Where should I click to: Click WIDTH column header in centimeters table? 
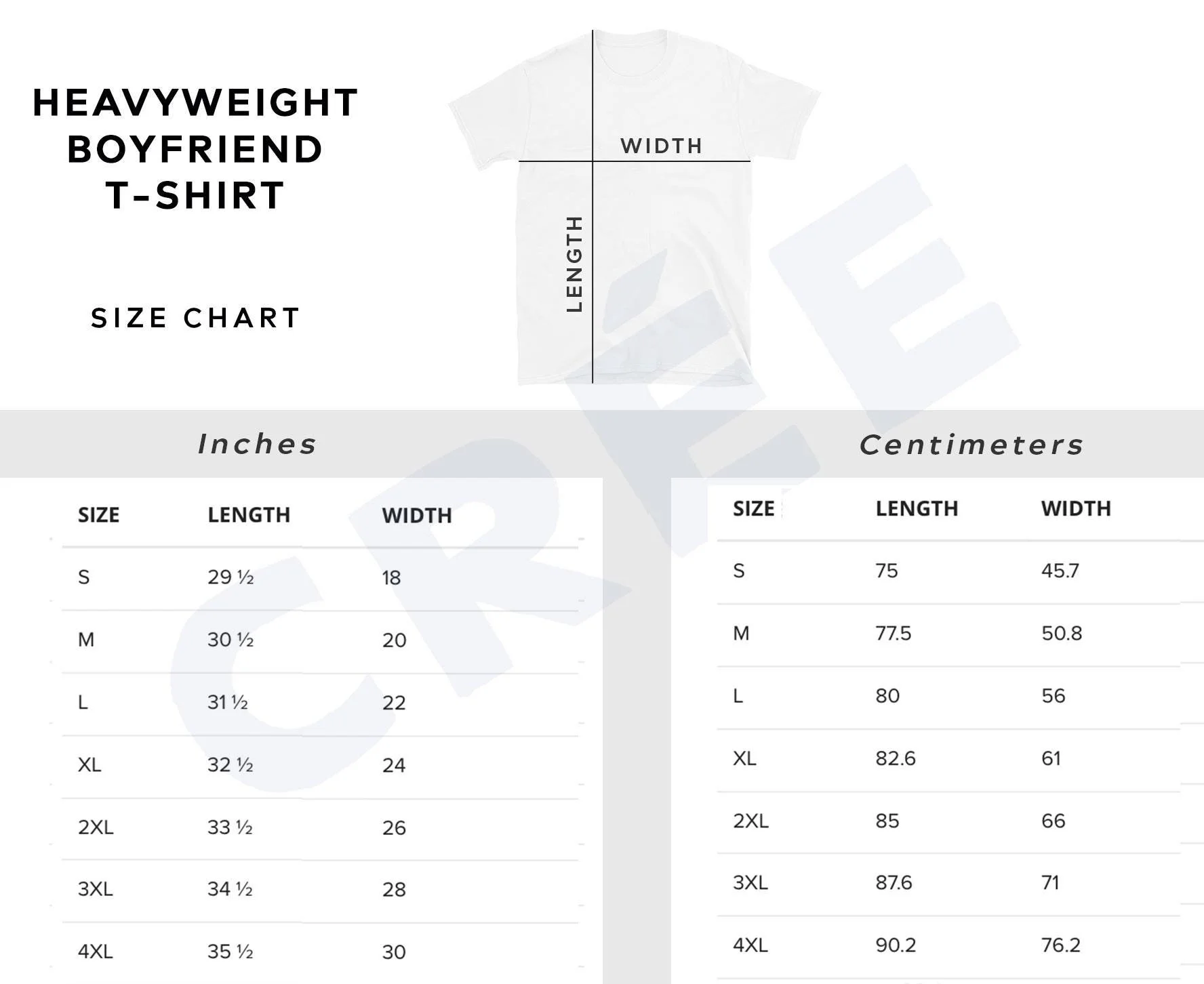tap(1076, 508)
